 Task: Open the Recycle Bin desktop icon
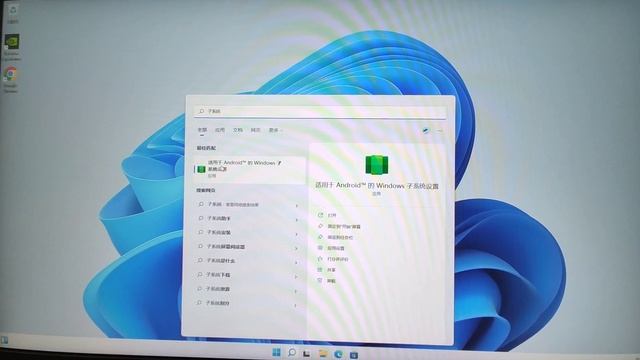[x=13, y=13]
